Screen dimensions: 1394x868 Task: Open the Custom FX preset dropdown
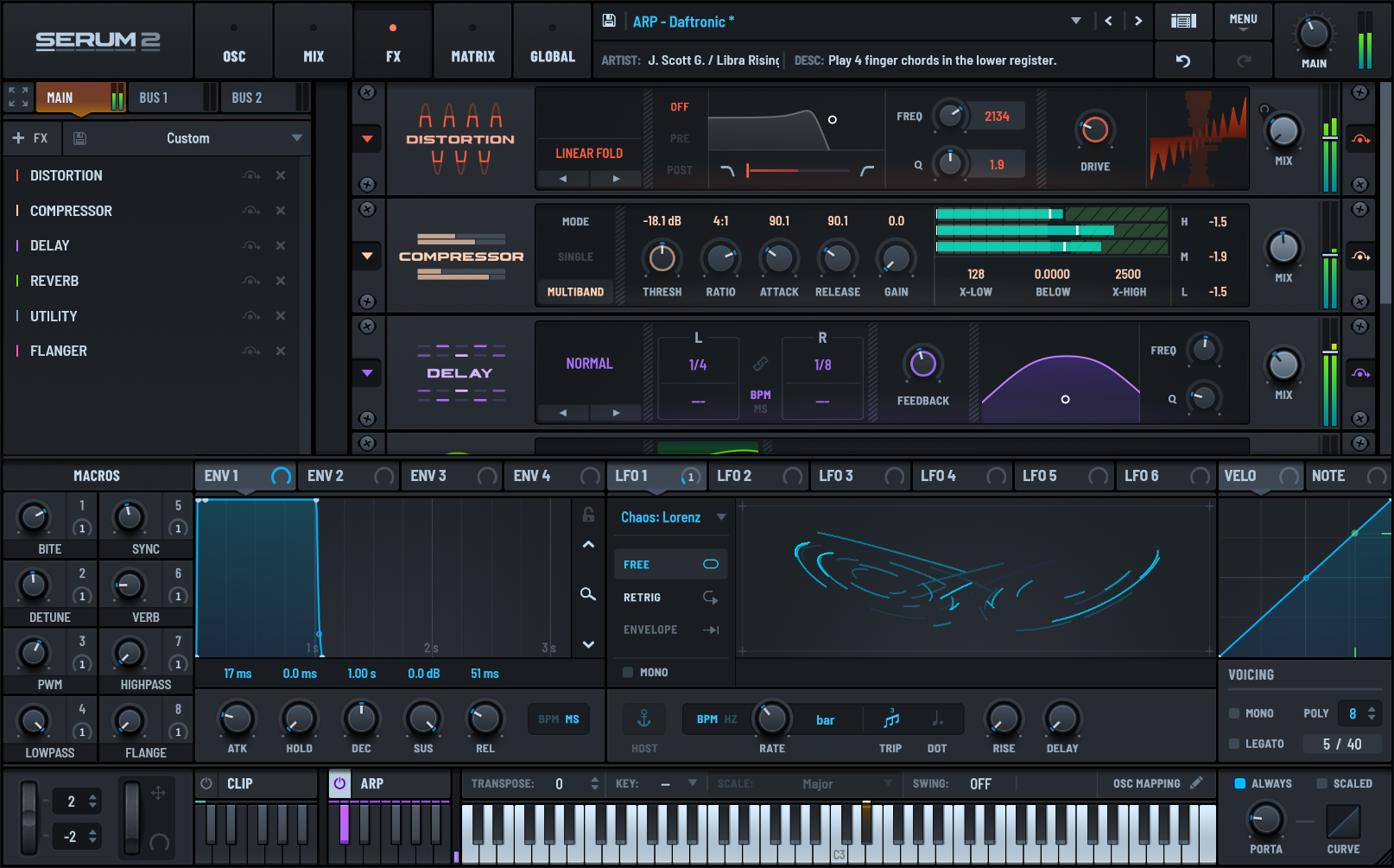tap(297, 138)
